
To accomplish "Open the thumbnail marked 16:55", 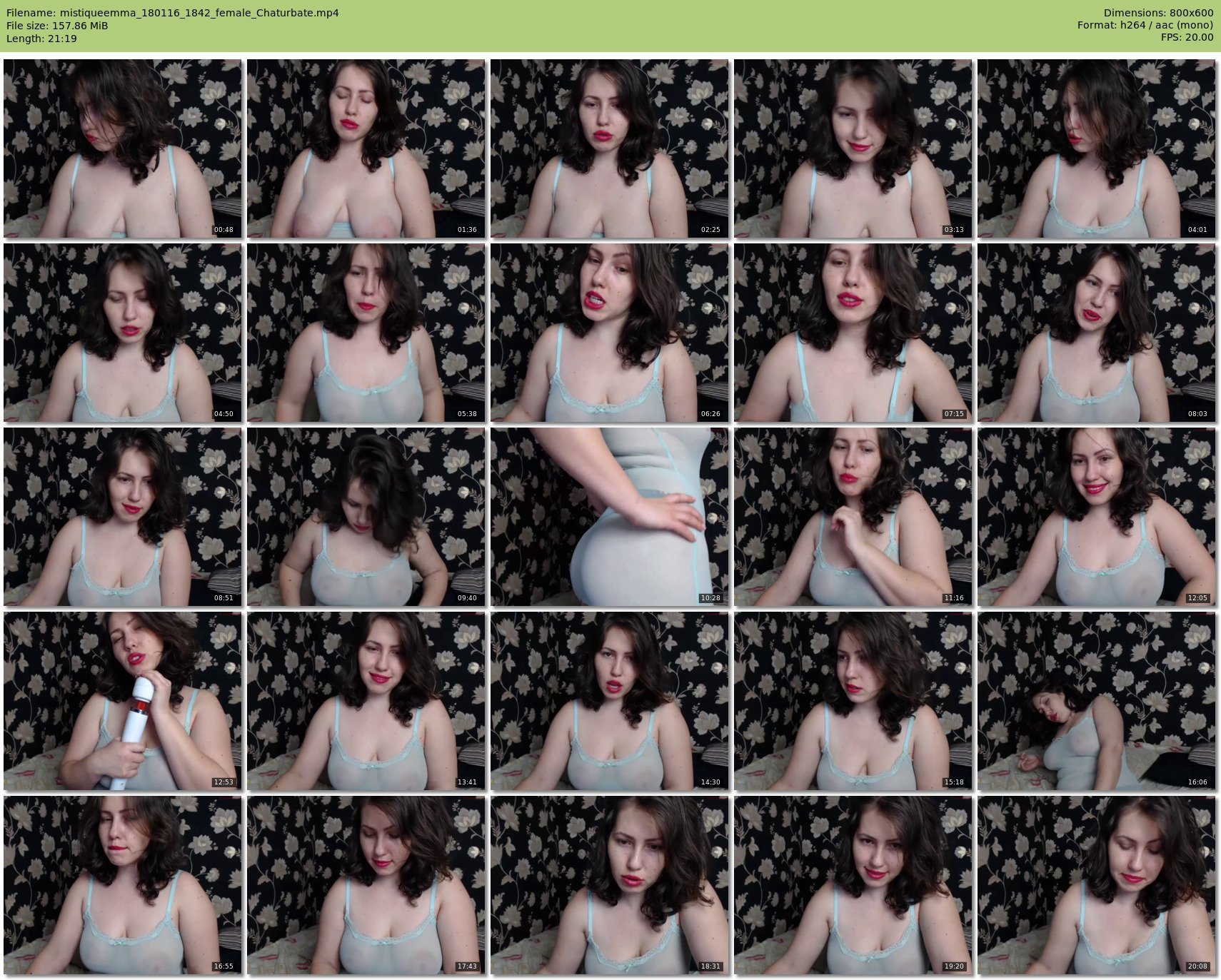I will click(123, 885).
